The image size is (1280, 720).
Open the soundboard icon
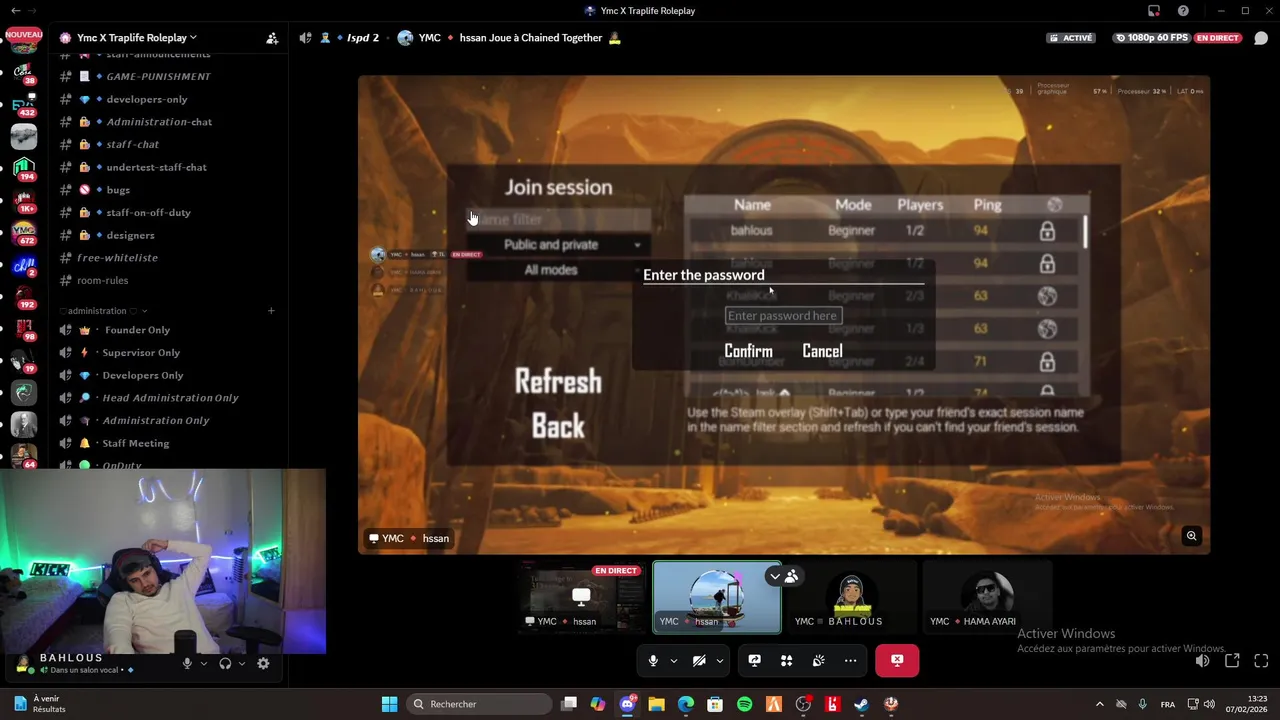pos(819,660)
